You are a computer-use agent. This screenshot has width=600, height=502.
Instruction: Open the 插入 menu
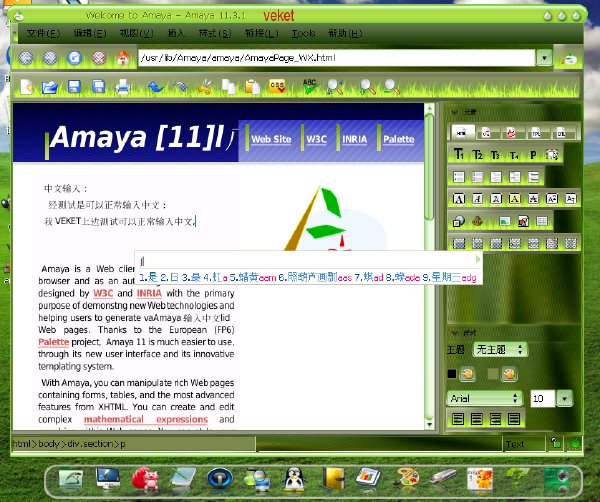(176, 33)
